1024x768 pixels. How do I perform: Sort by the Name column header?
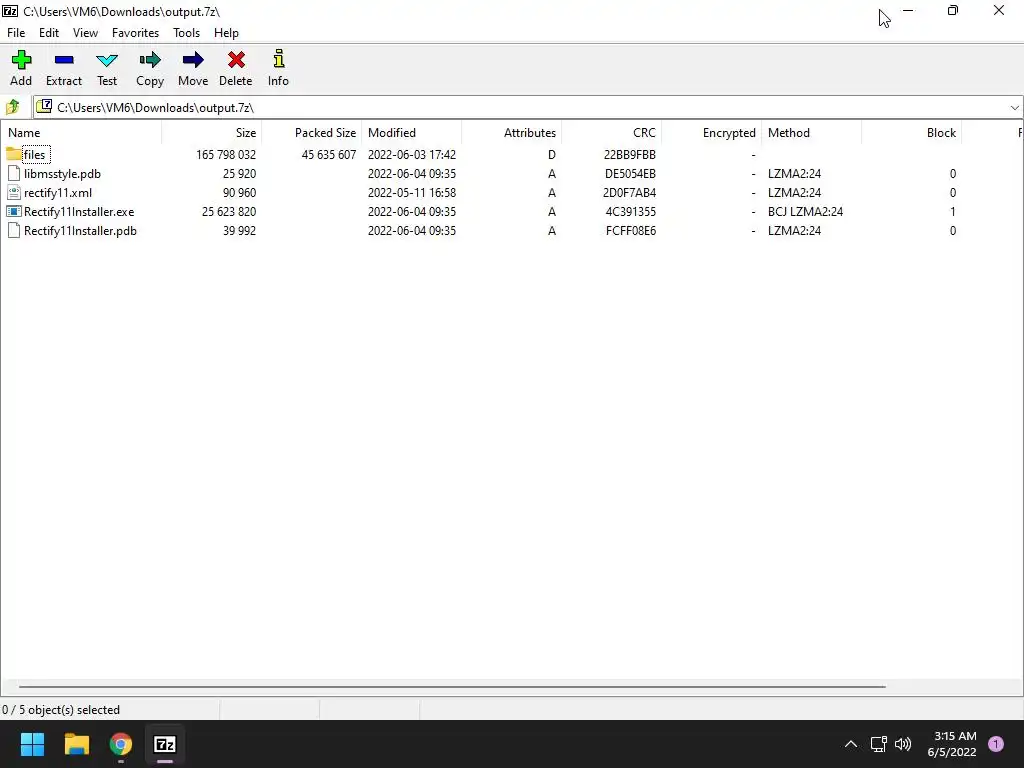click(x=81, y=133)
